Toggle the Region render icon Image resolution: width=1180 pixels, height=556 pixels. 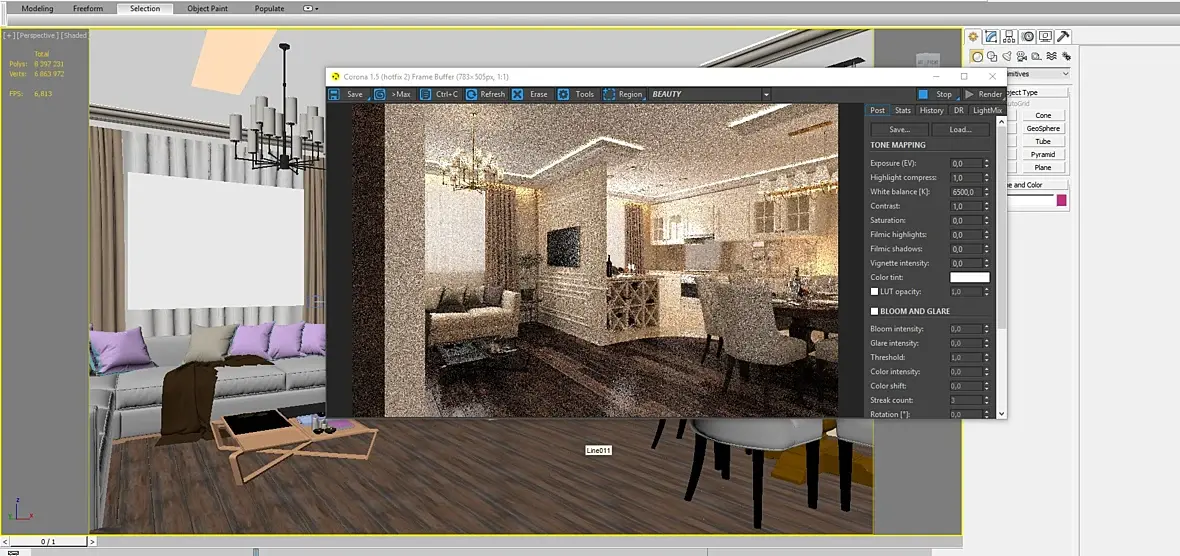609,94
